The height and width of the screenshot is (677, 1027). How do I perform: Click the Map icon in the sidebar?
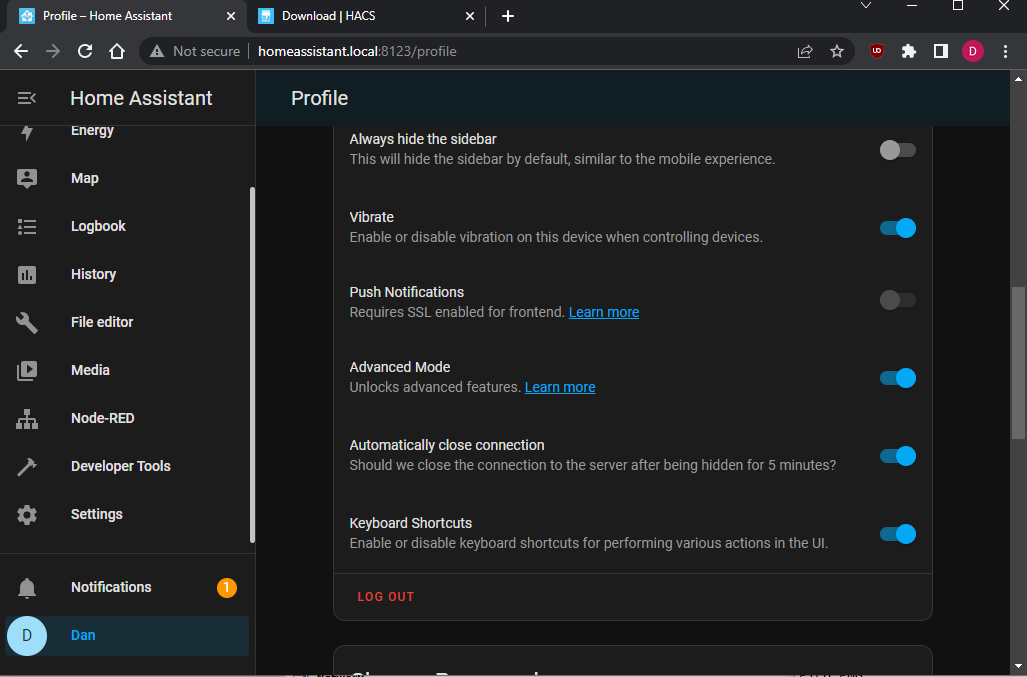[27, 178]
